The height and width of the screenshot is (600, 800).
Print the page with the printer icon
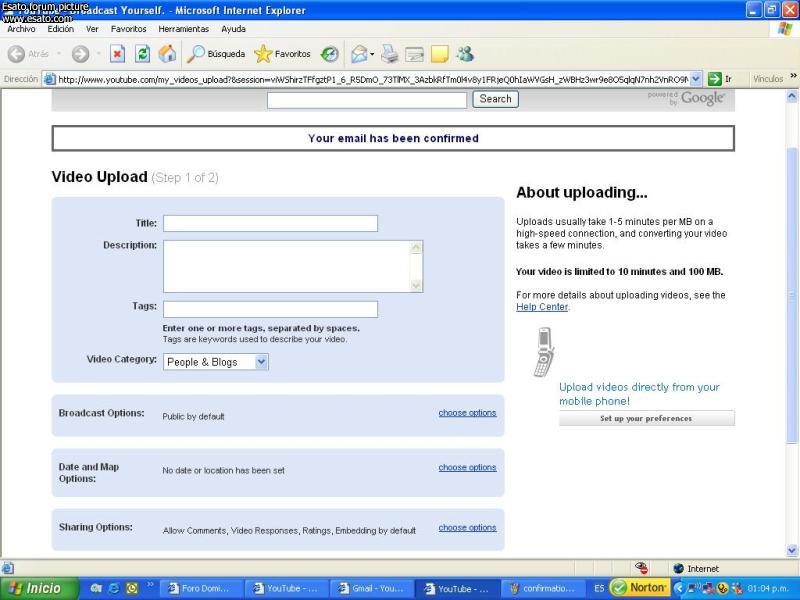pyautogui.click(x=390, y=54)
